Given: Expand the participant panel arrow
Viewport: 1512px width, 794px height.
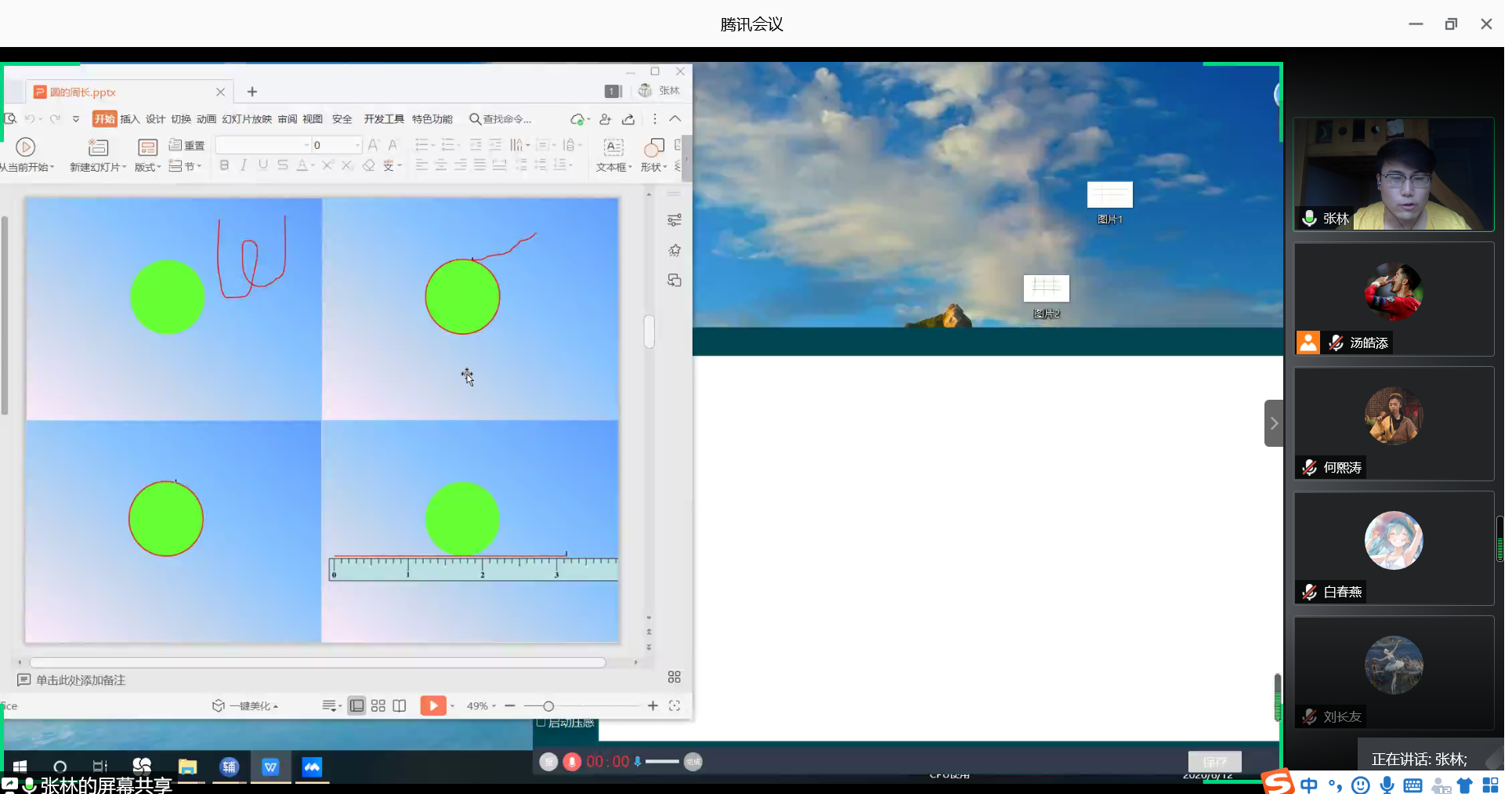Looking at the screenshot, I should [x=1274, y=423].
